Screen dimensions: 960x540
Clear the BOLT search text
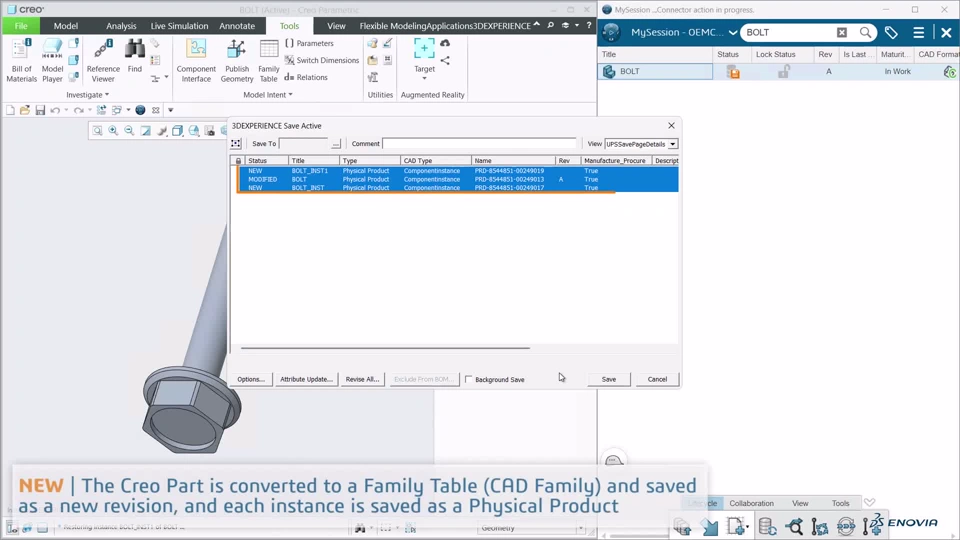pyautogui.click(x=842, y=32)
